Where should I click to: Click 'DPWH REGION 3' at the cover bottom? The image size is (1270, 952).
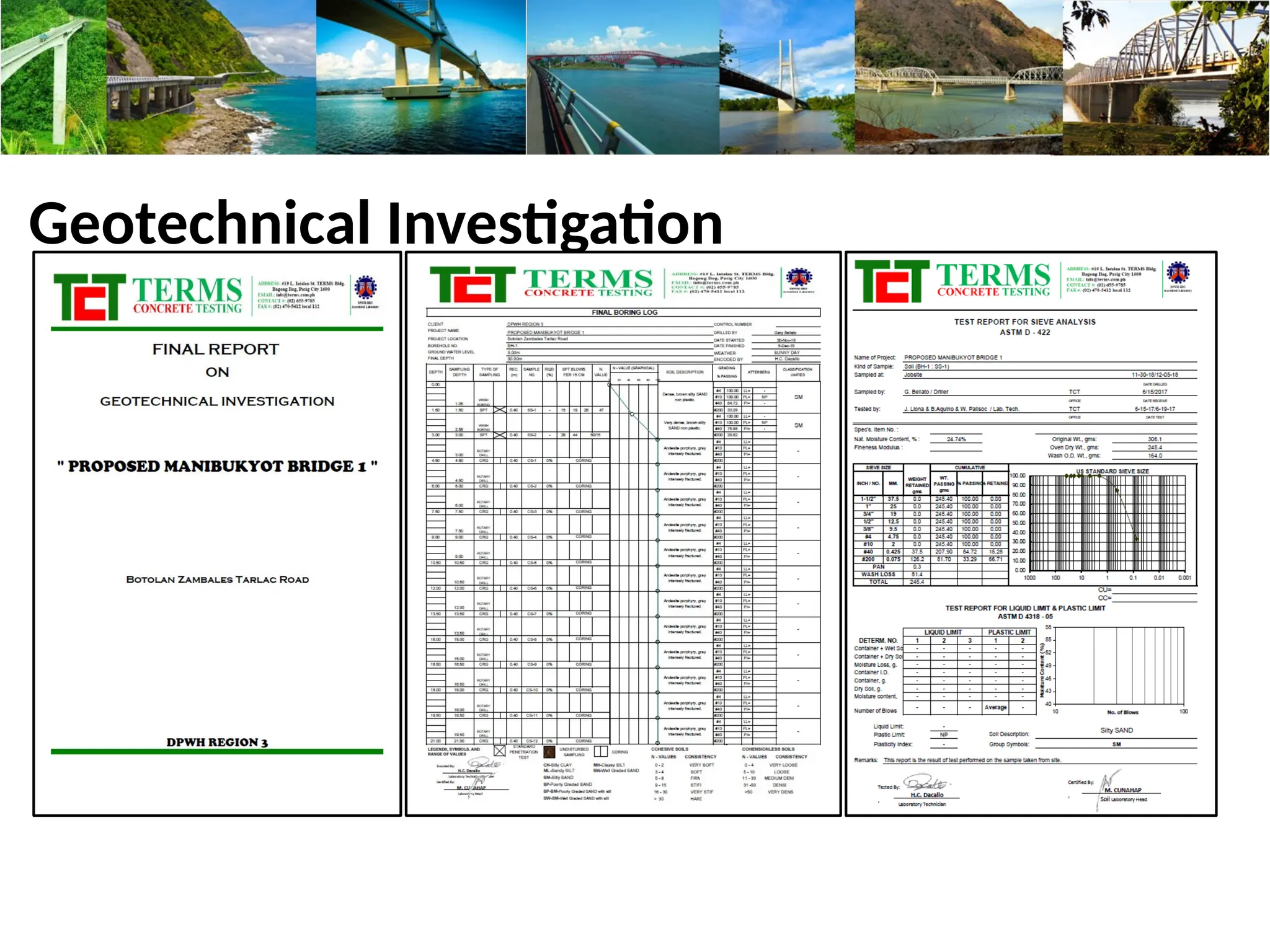[x=217, y=742]
